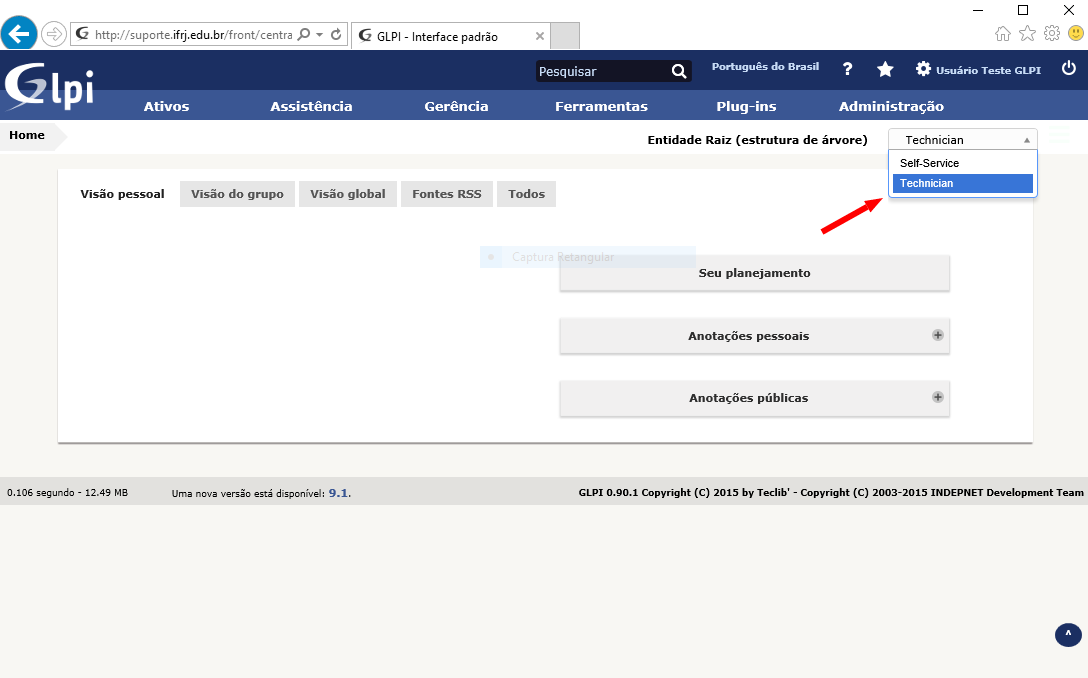Screen dimensions: 1088x678
Task: Open settings gear icon in GLPI header
Action: [x=923, y=69]
